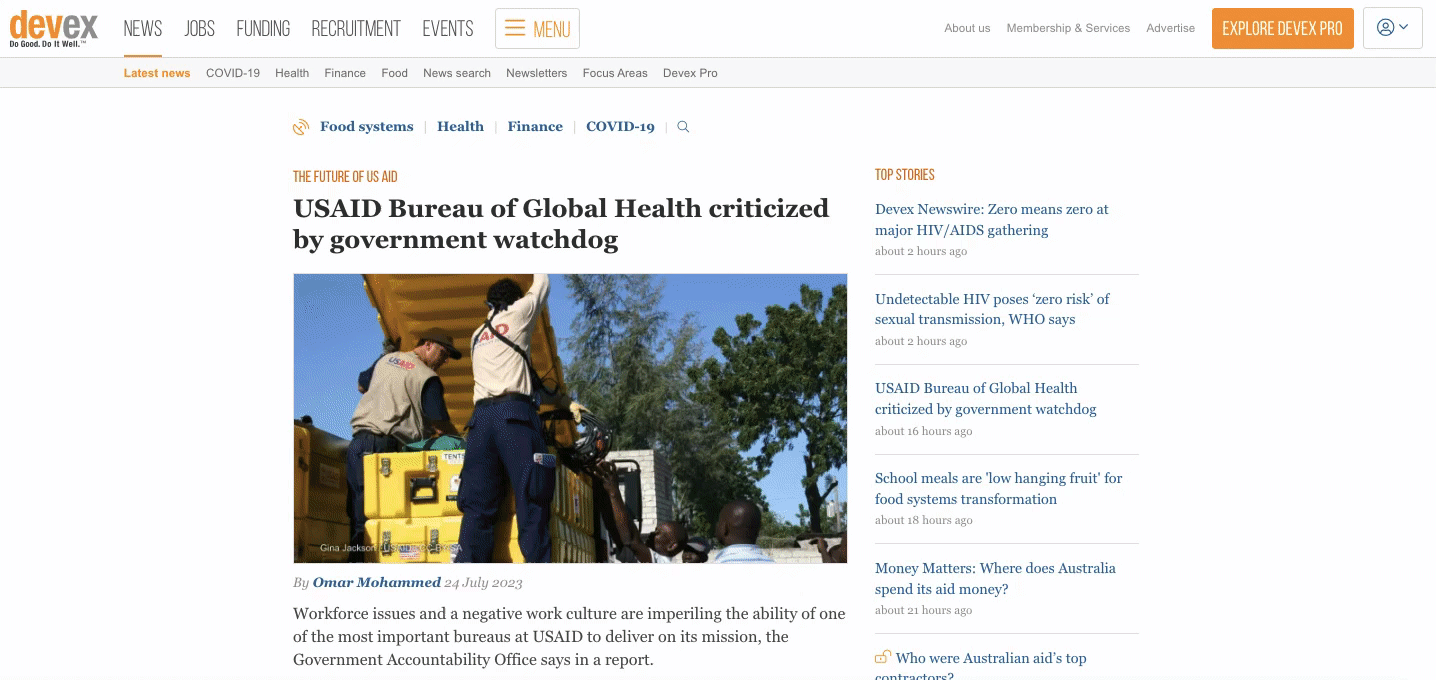Click 'about 18 hours ago' timestamp
The width and height of the screenshot is (1436, 680).
[923, 520]
